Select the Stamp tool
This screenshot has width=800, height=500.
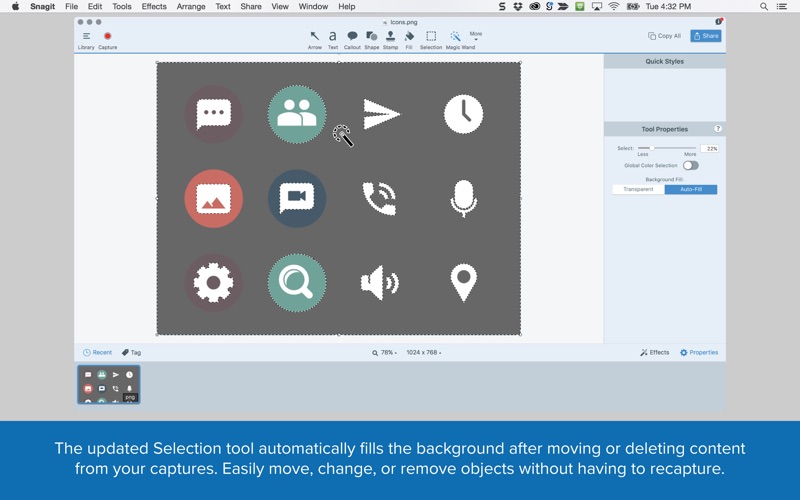pos(390,38)
